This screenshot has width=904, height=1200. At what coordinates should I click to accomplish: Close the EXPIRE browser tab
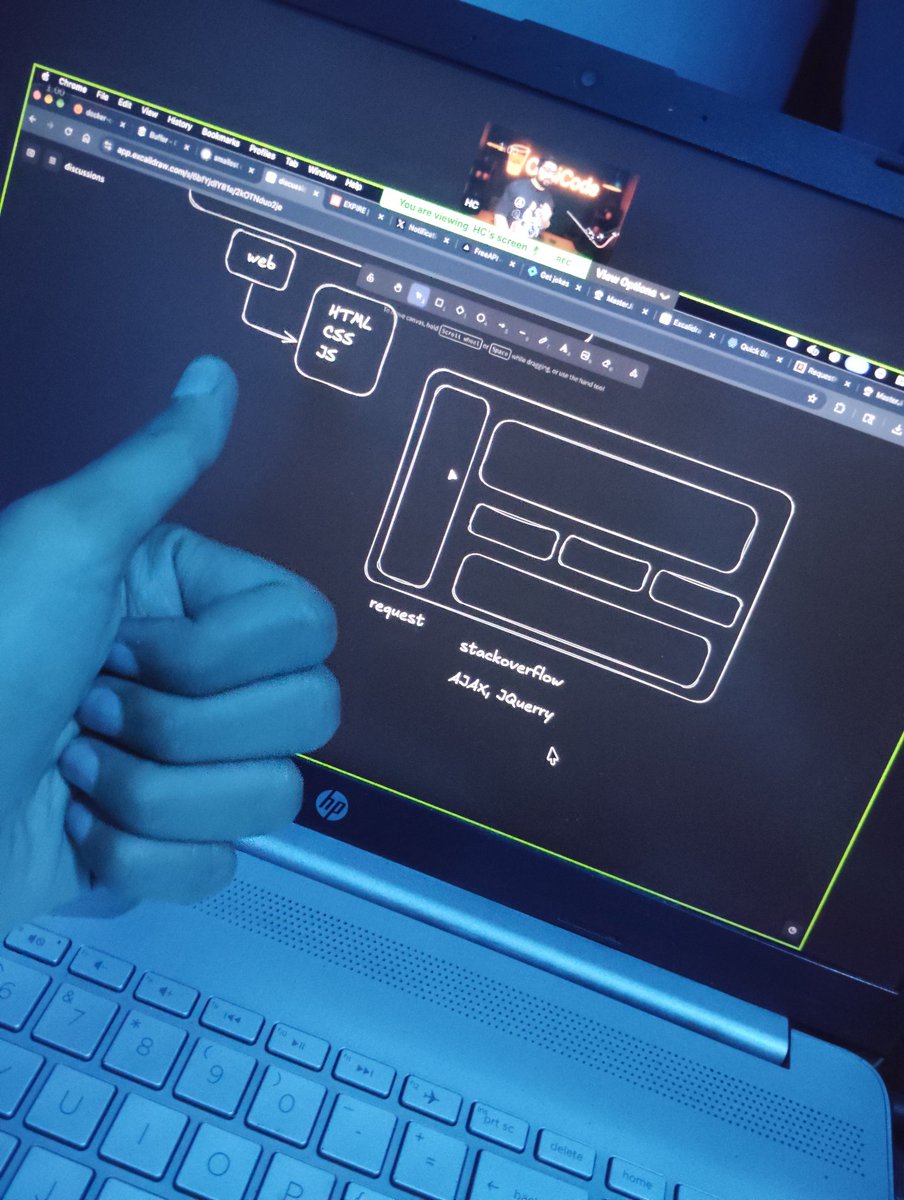(381, 217)
